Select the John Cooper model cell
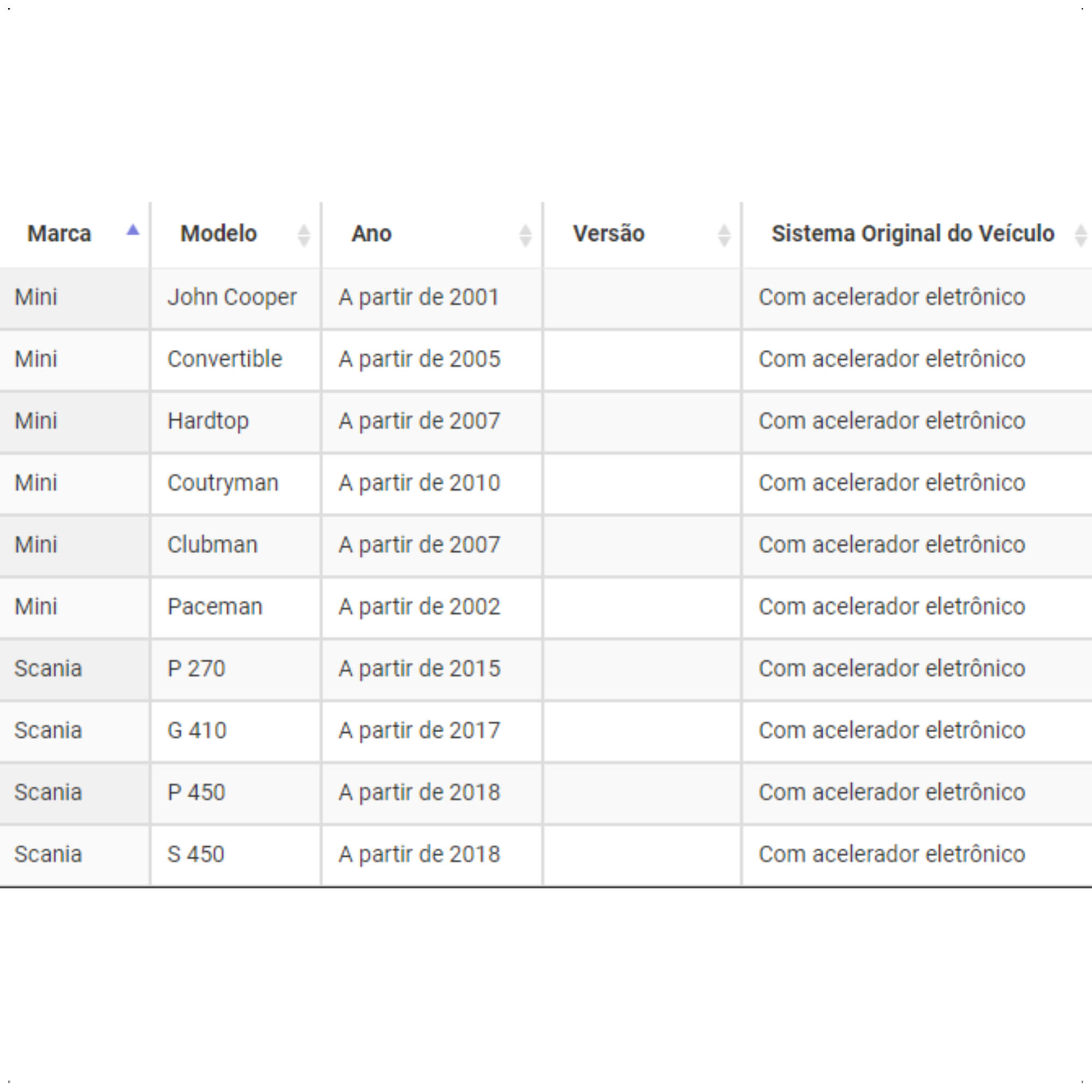The image size is (1092, 1092). tap(236, 298)
